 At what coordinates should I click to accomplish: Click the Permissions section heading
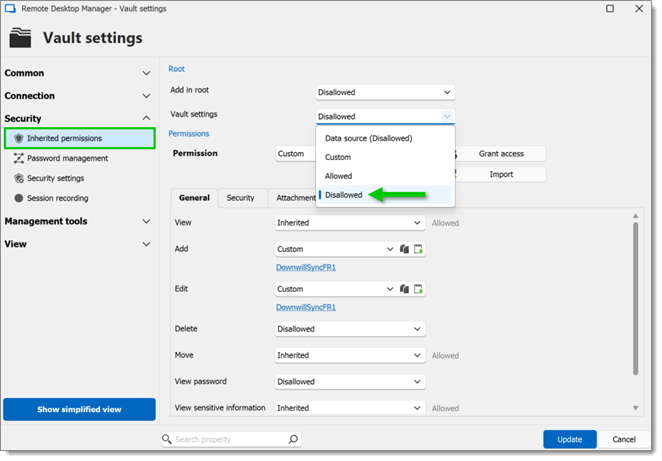click(x=189, y=134)
